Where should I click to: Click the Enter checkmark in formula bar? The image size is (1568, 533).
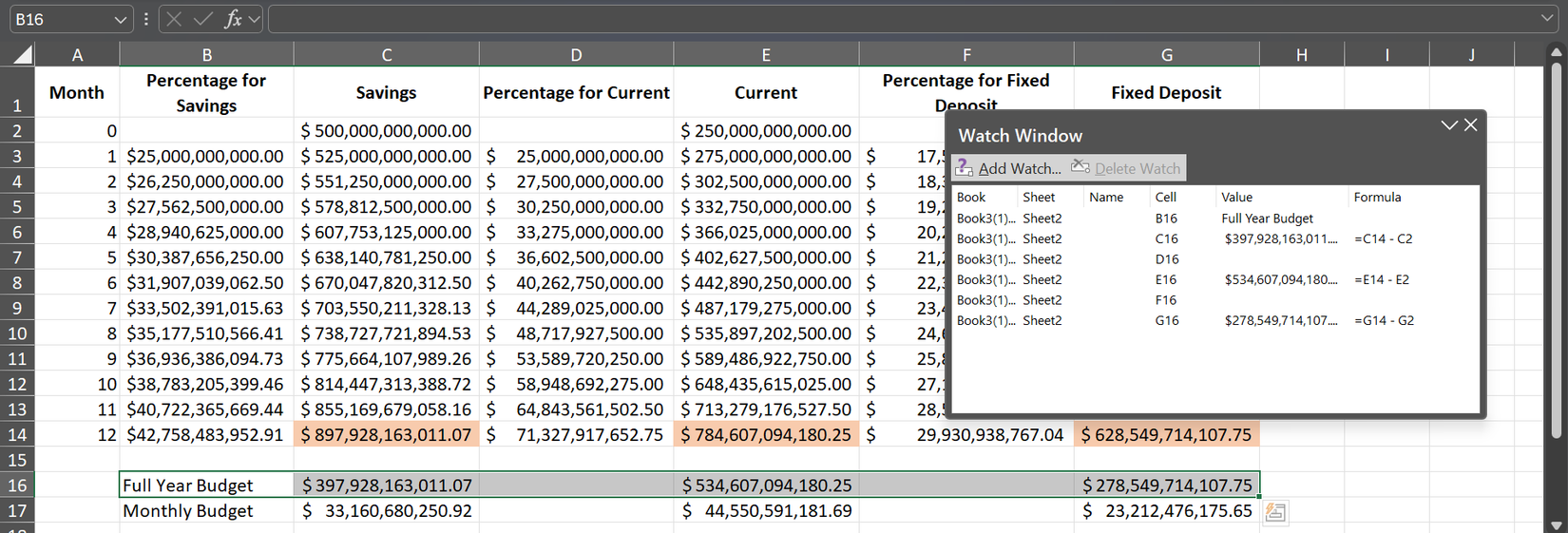coord(202,19)
